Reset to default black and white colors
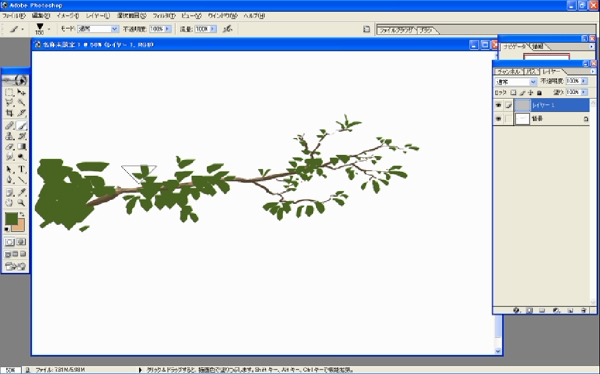Image resolution: width=600 pixels, height=374 pixels. (x=7, y=229)
